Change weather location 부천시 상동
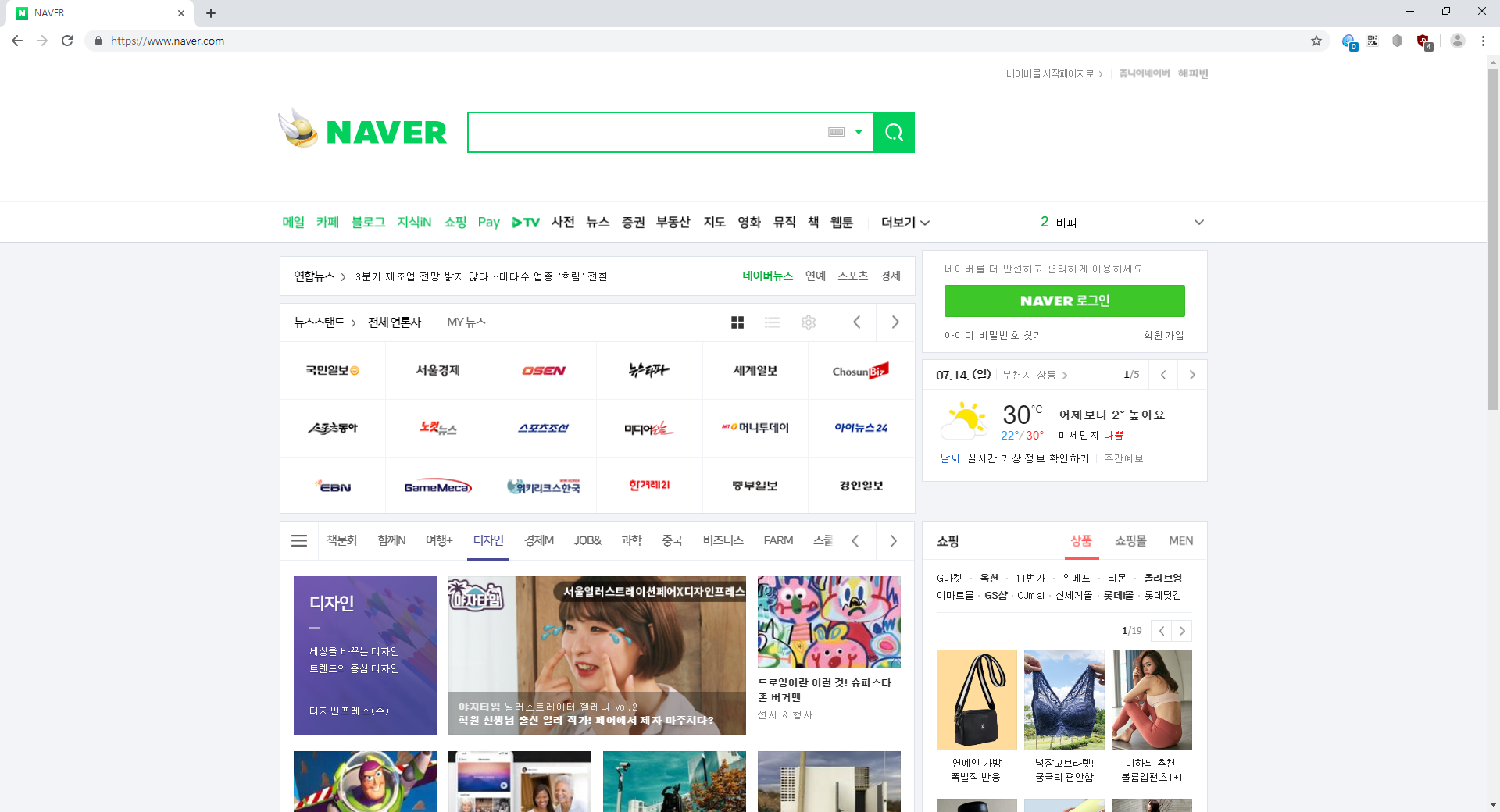This screenshot has width=1500, height=812. pos(1034,376)
